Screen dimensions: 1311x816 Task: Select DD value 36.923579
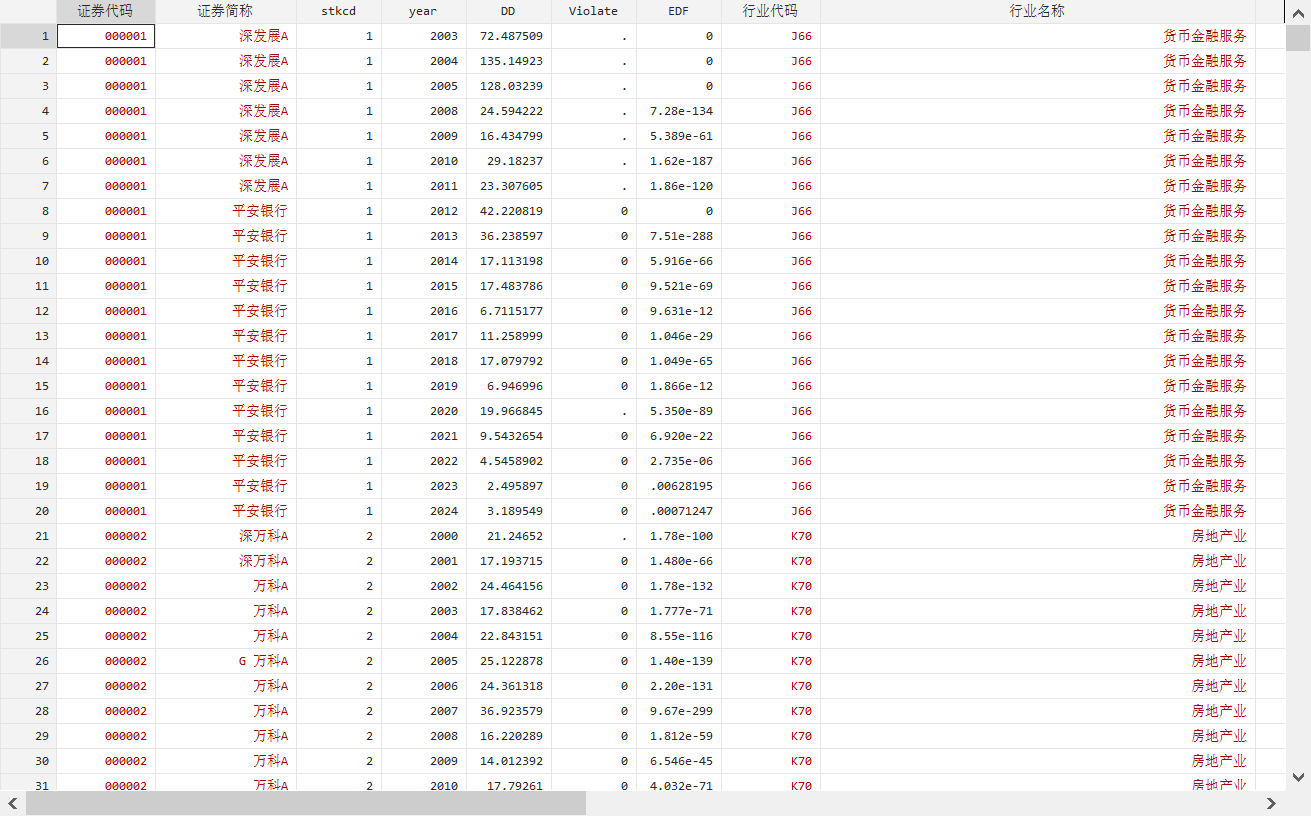click(511, 711)
